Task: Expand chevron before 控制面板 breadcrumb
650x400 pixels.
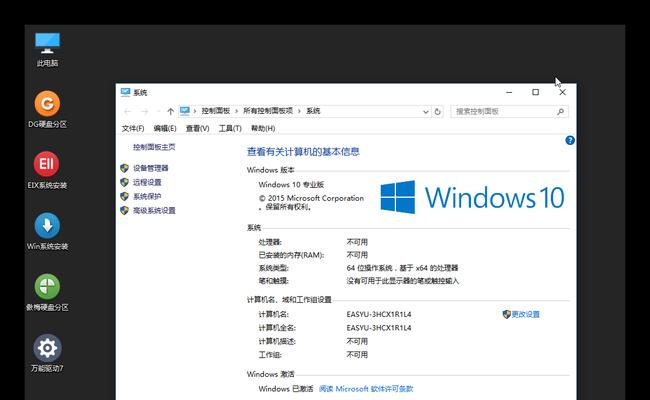Action: pyautogui.click(x=195, y=111)
